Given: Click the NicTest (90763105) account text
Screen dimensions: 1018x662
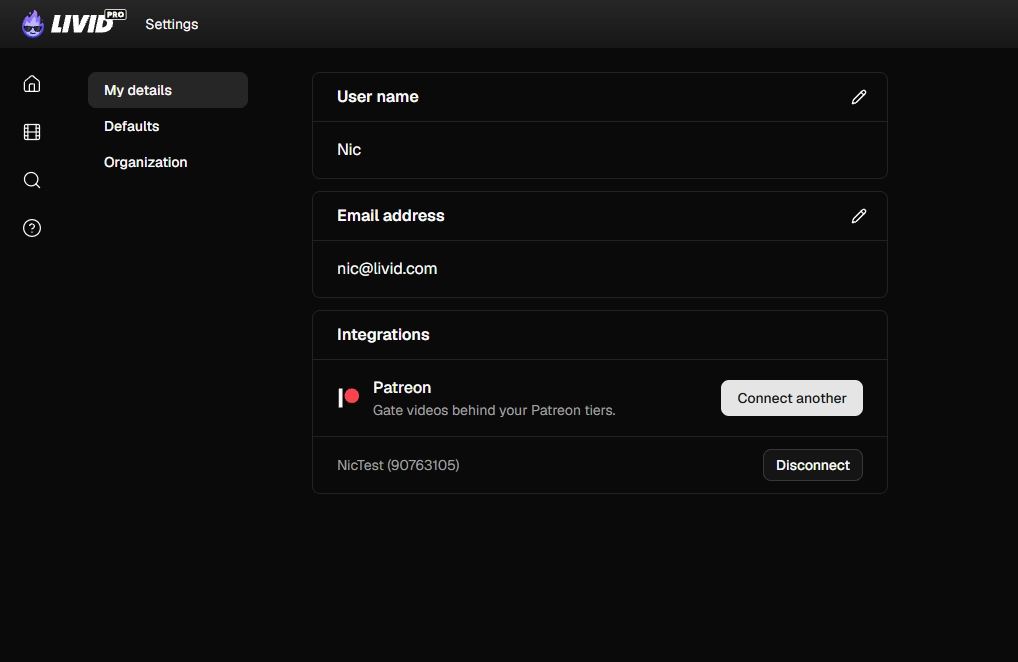Looking at the screenshot, I should [398, 465].
